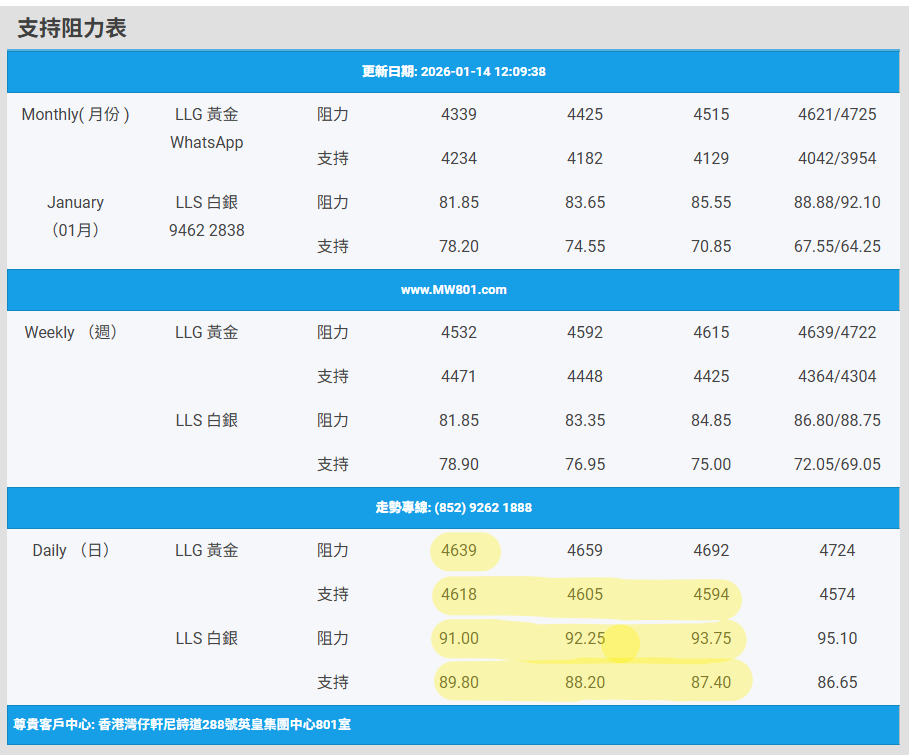The width and height of the screenshot is (919, 756).
Task: Click the 支持阻力表 page heading
Action: point(72,28)
